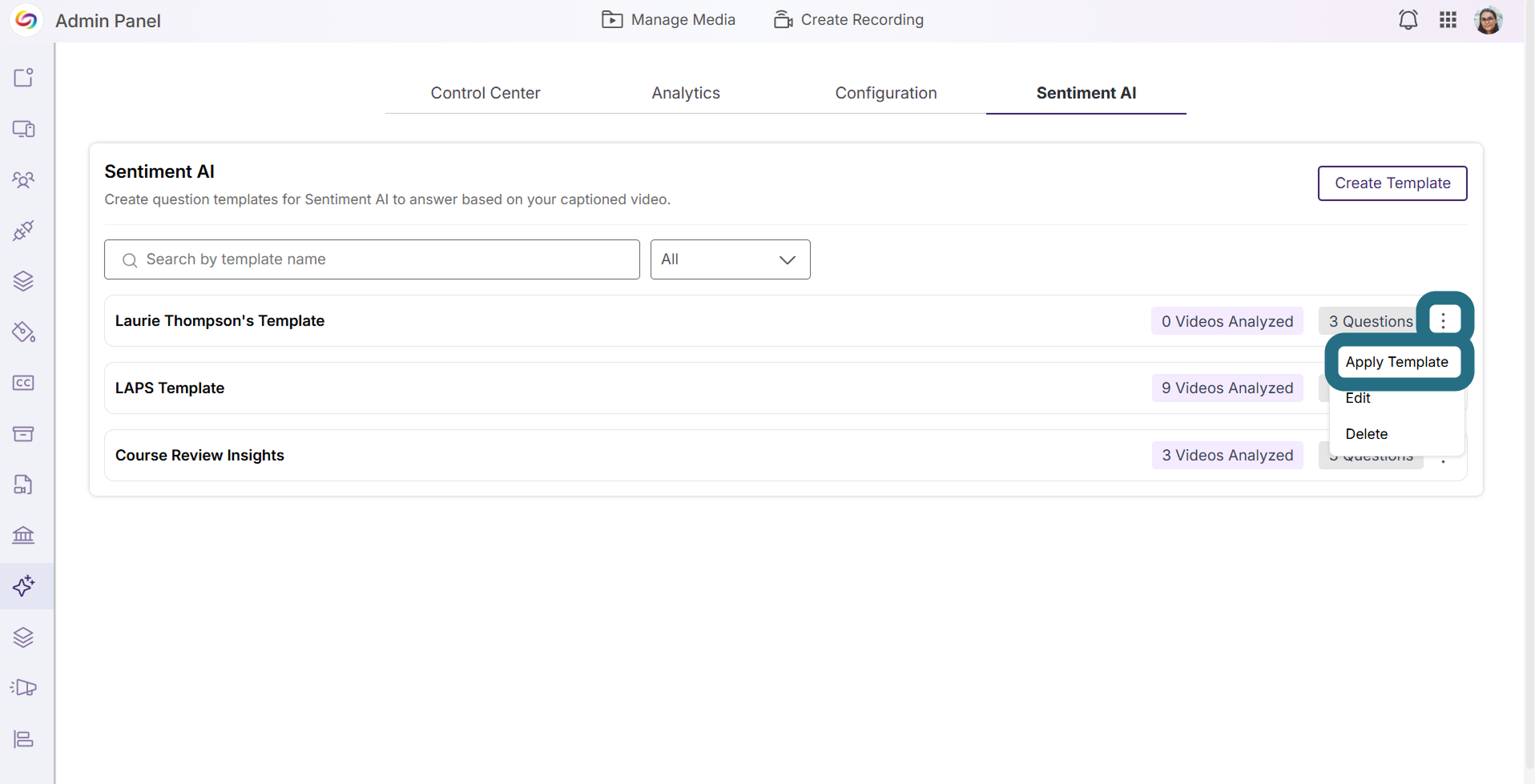Open the users group icon in the sidebar

tap(23, 179)
